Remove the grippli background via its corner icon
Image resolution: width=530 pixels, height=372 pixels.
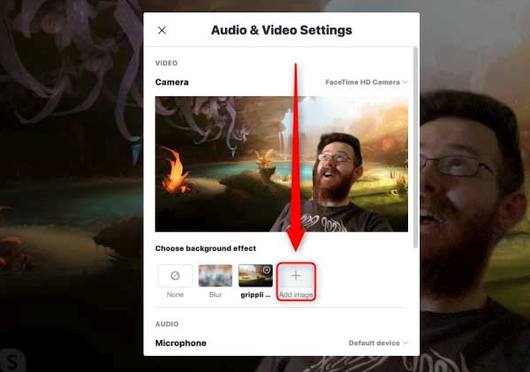[x=267, y=270]
